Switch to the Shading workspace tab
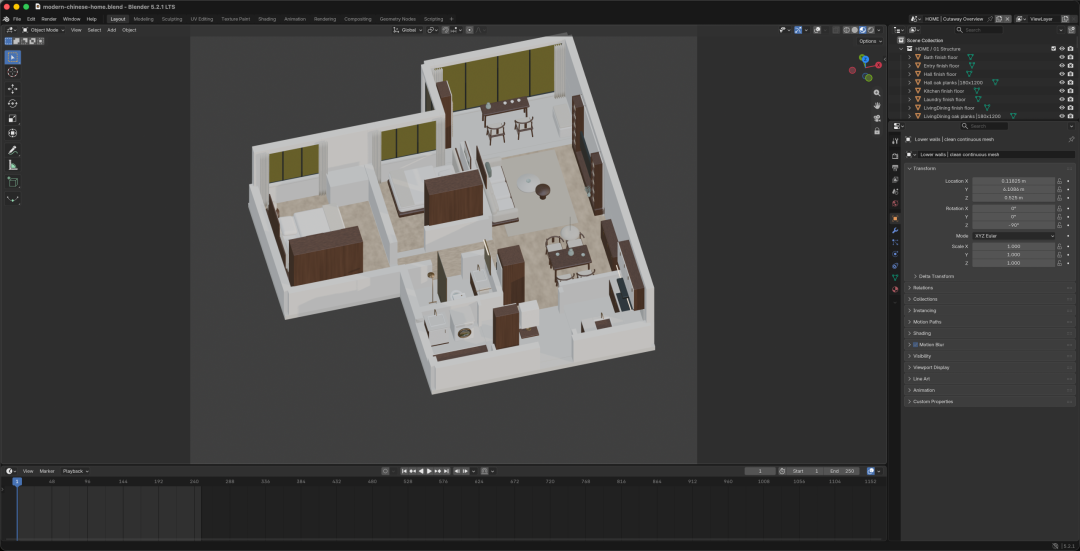Image resolution: width=1080 pixels, height=551 pixels. [x=267, y=19]
